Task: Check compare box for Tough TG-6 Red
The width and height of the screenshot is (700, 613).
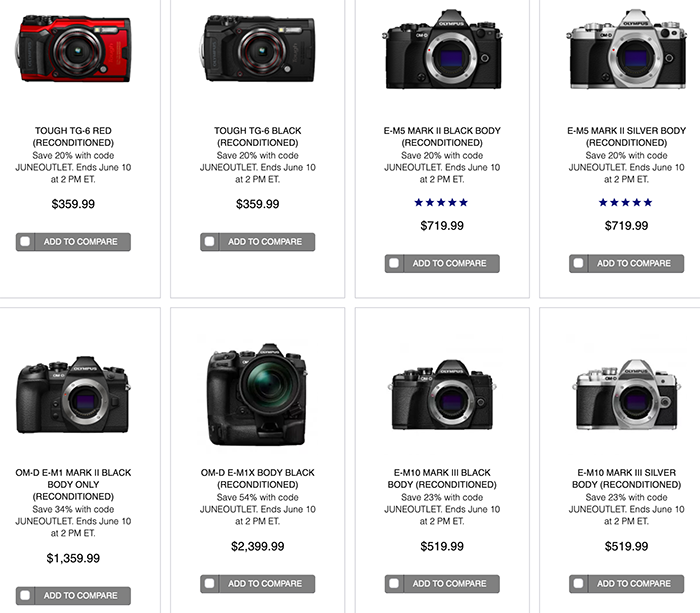Action: click(x=25, y=242)
